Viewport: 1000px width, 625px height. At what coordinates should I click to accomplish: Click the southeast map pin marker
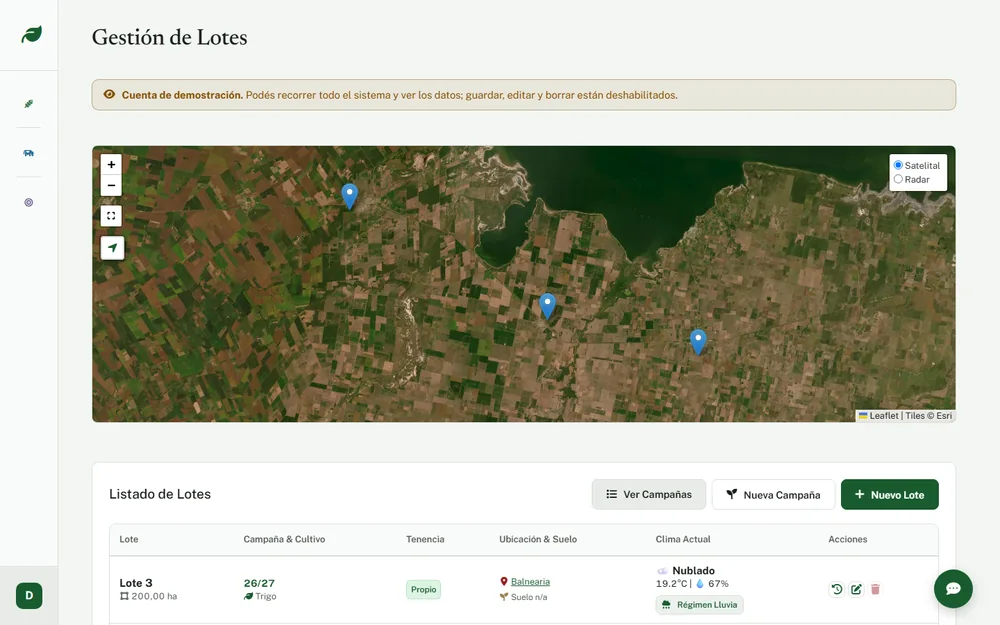[x=698, y=342]
